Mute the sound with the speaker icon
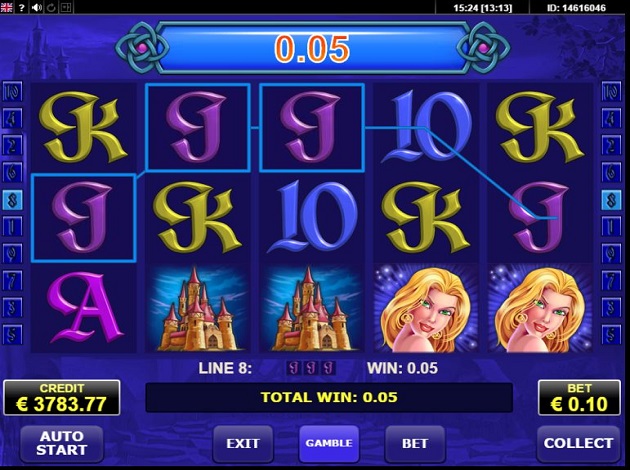This screenshot has height=470, width=630. (x=37, y=7)
